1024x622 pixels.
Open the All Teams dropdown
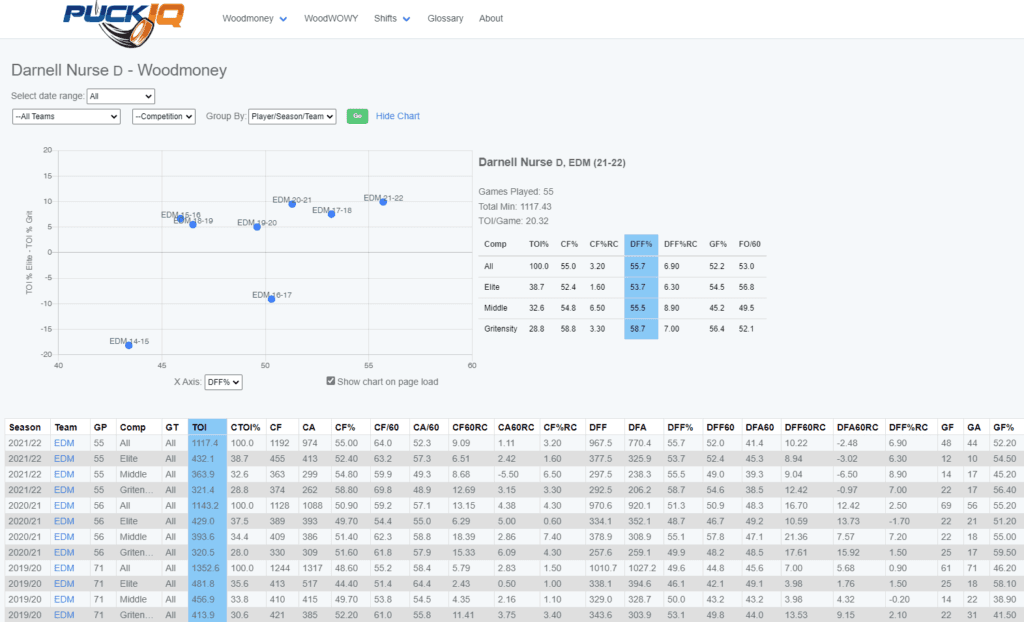[66, 117]
